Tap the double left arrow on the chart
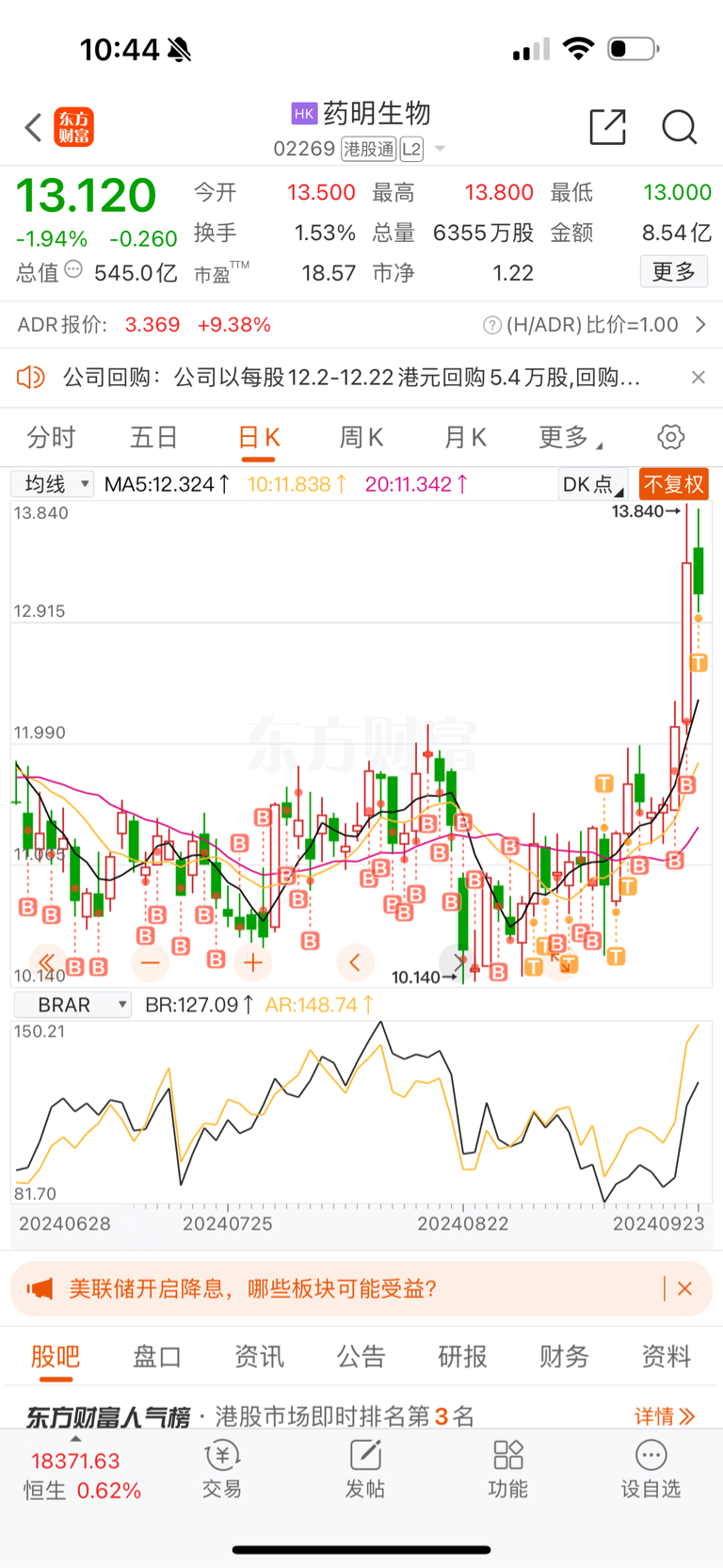The height and width of the screenshot is (1568, 723). point(47,962)
